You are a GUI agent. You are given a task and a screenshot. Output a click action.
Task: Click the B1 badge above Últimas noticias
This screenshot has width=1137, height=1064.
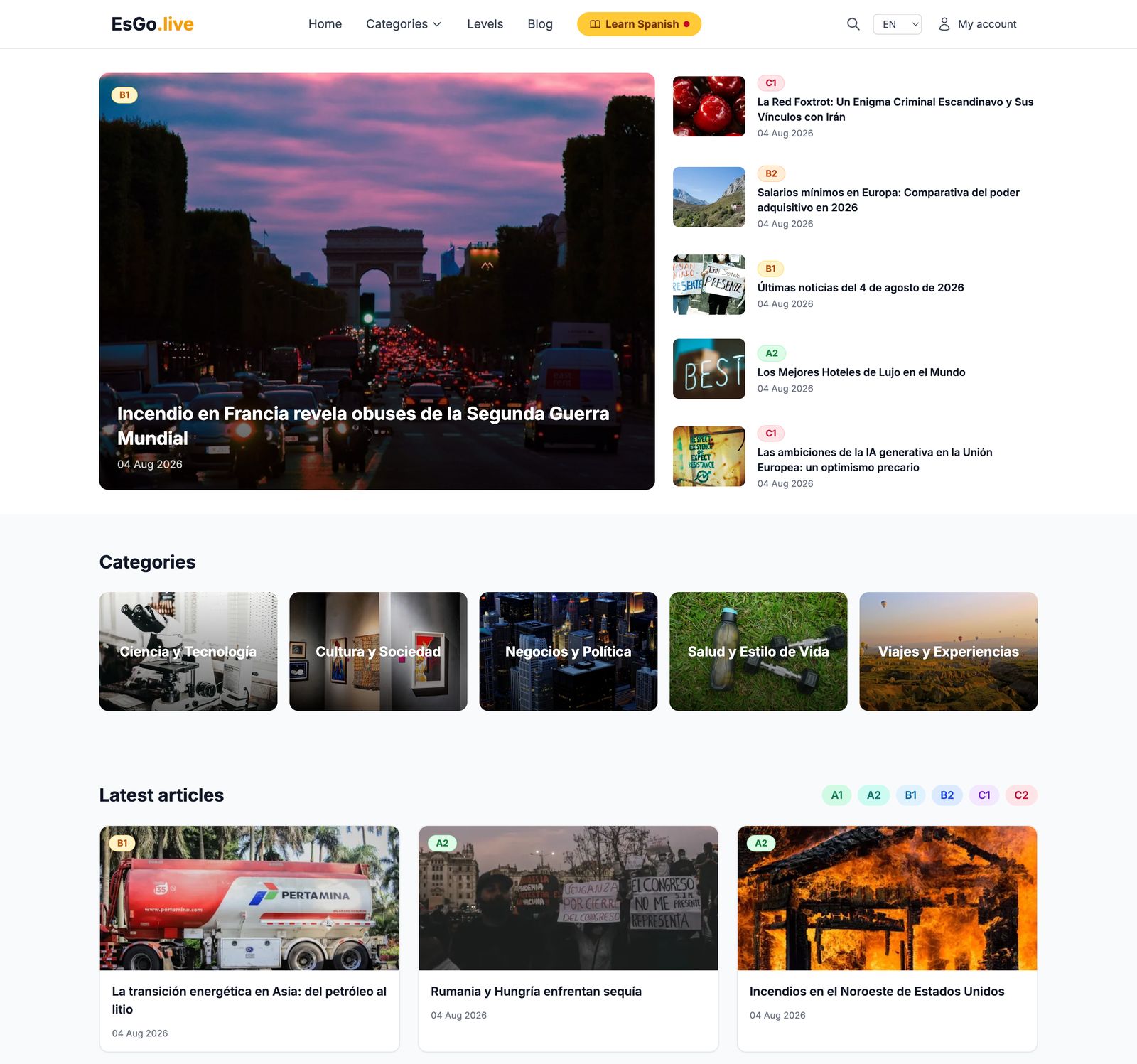[770, 269]
